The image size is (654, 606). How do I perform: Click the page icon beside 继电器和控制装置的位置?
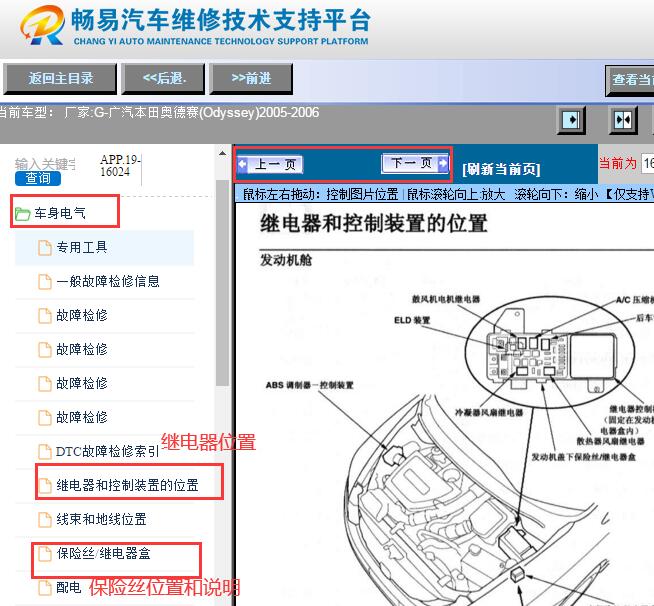point(45,485)
